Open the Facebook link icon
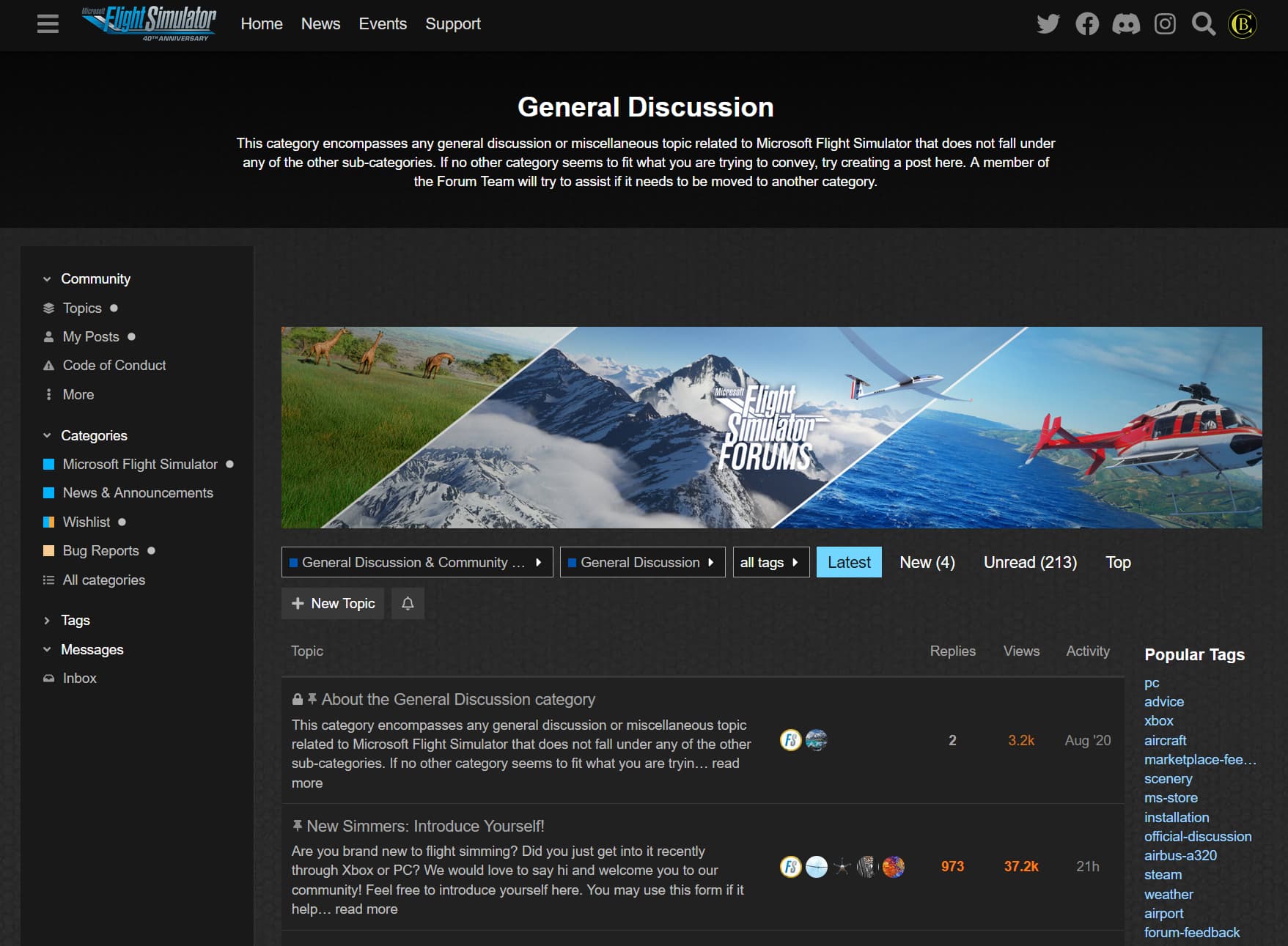1288x946 pixels. point(1087,24)
